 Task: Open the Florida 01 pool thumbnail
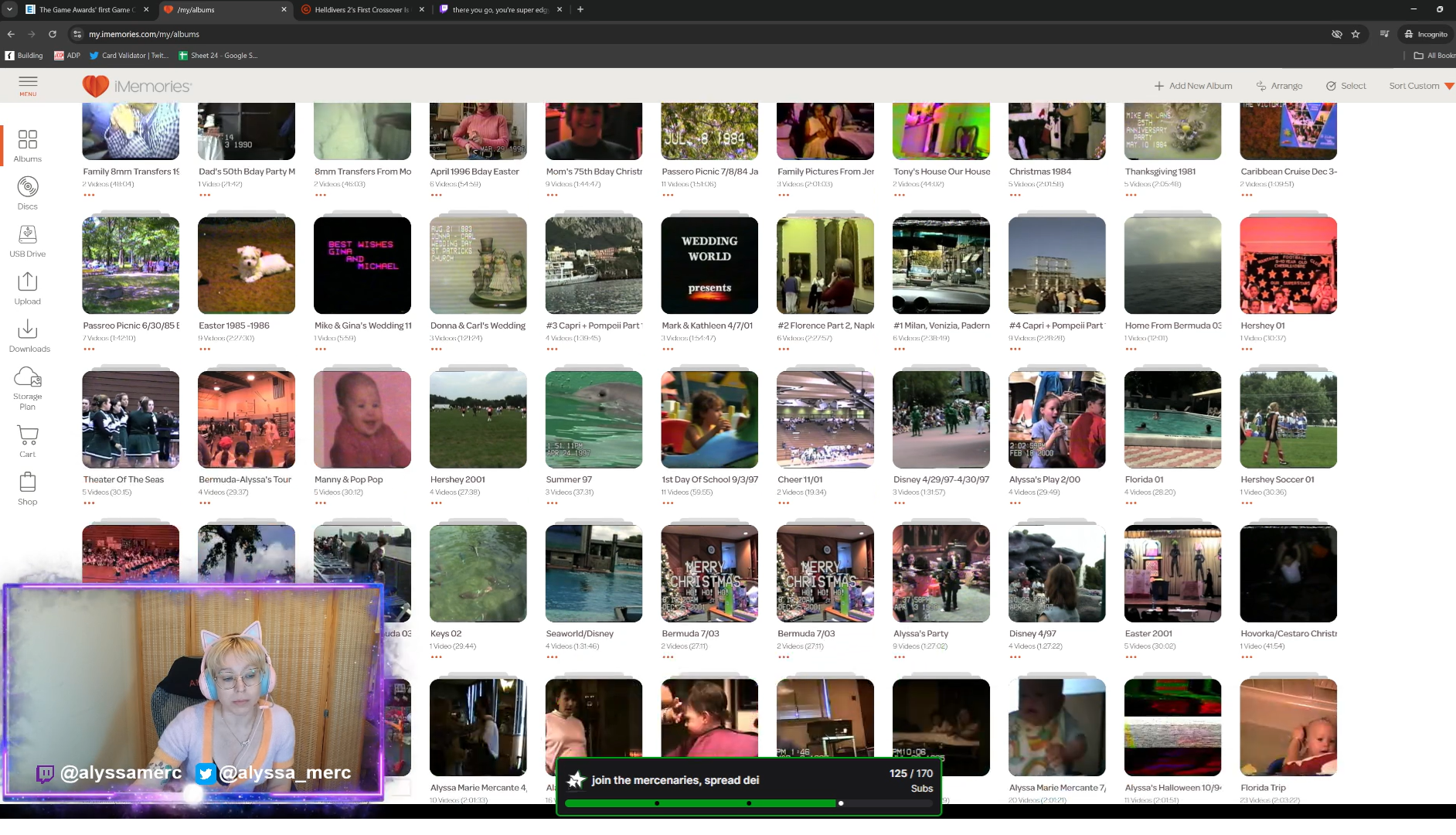click(1172, 419)
